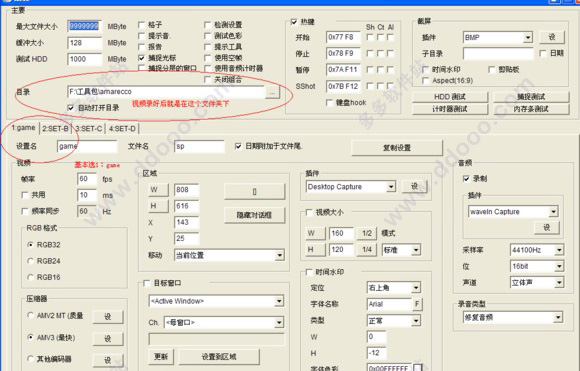Select the RGB24 radio button
Image resolution: width=580 pixels, height=371 pixels.
31,261
